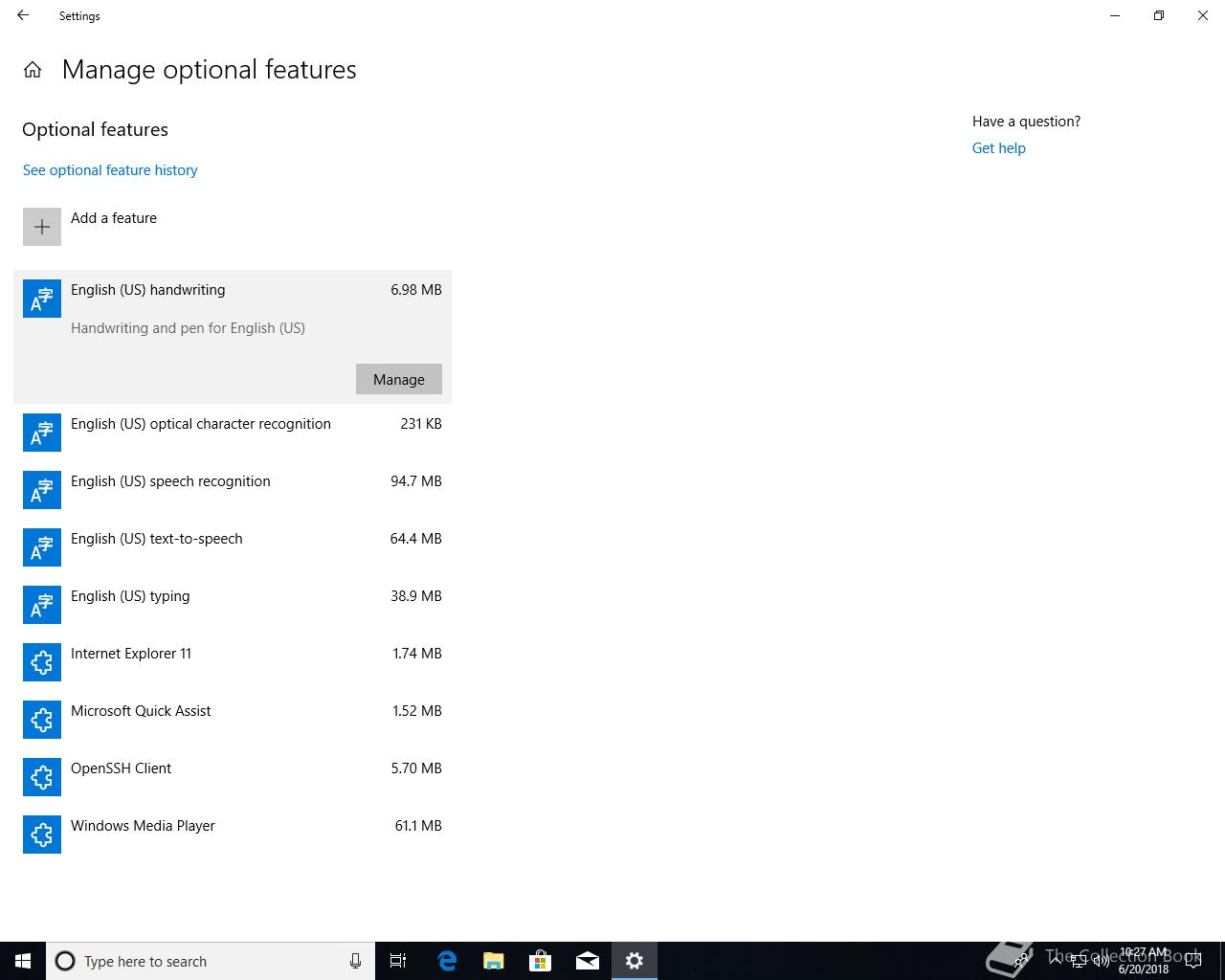This screenshot has height=980, width=1225.
Task: Click the speech recognition feature icon
Action: pos(42,490)
